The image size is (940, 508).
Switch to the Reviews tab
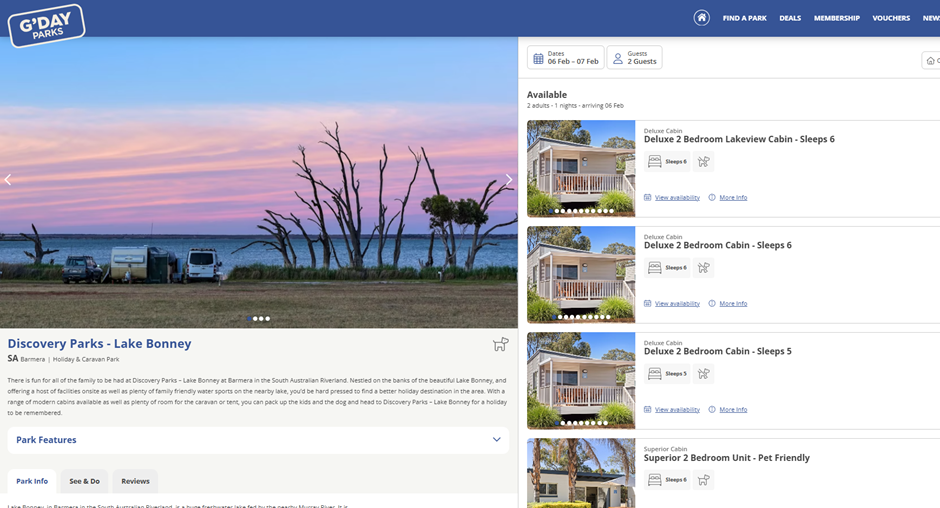(135, 481)
